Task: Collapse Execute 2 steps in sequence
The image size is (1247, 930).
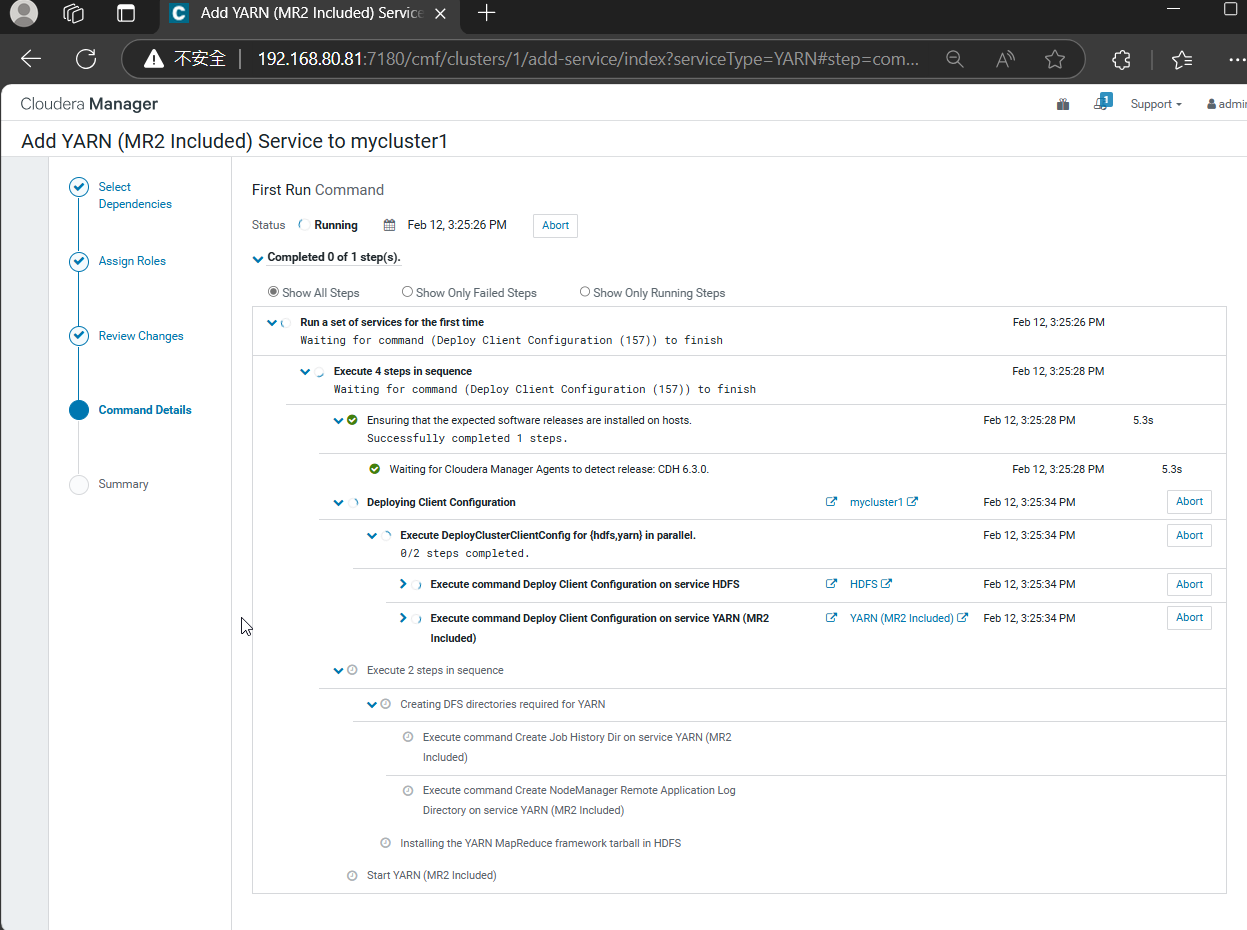Action: 338,671
